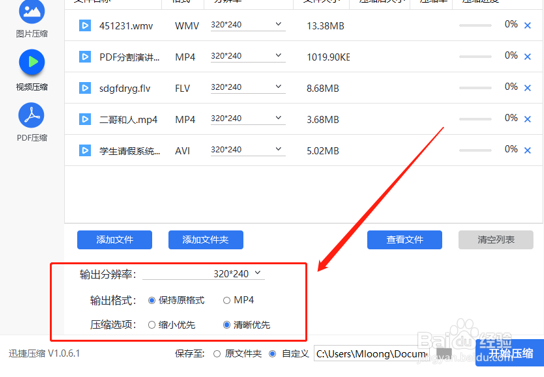Start compression with 开始压缩 button
This screenshot has width=544, height=377.
click(x=510, y=353)
